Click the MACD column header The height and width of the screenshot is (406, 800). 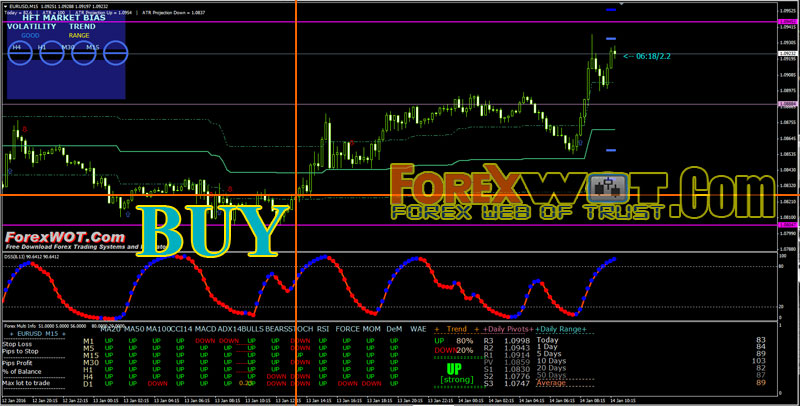pos(206,329)
